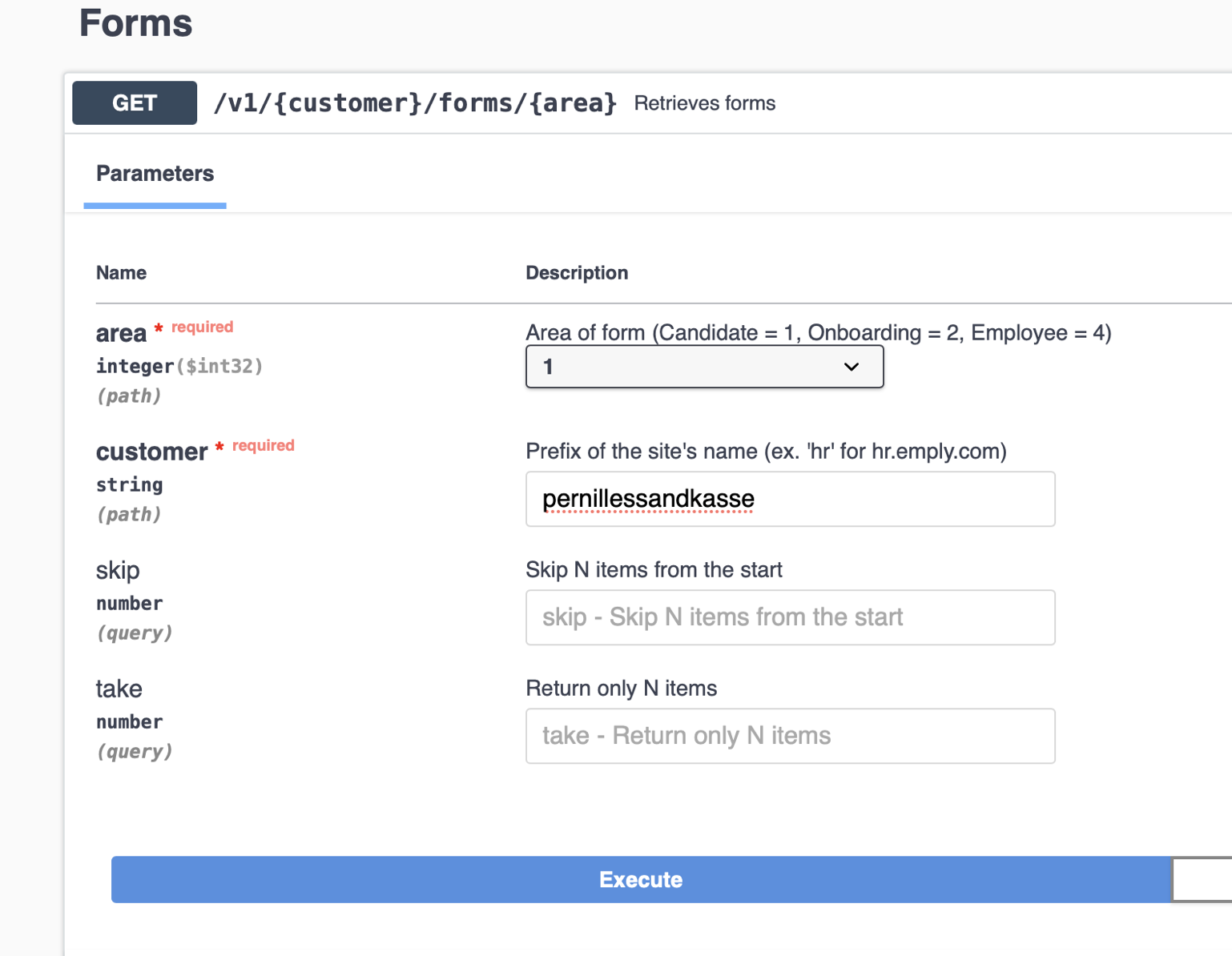Click the Description column header

(x=577, y=273)
